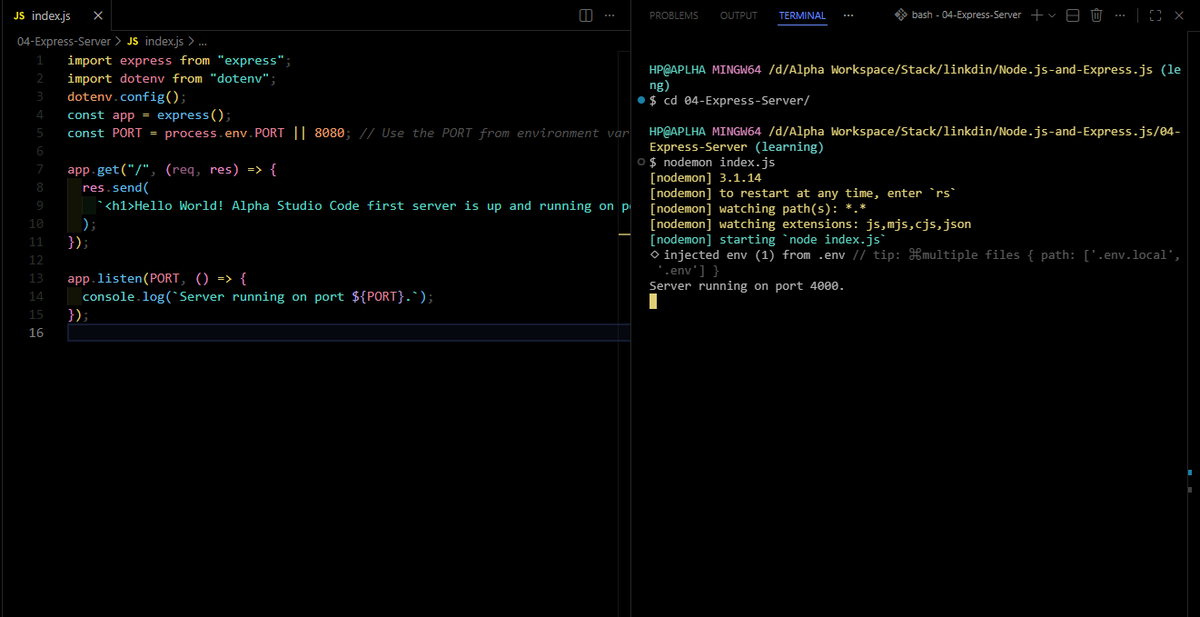
Task: Click the yellow terminal cursor block
Action: (653, 301)
